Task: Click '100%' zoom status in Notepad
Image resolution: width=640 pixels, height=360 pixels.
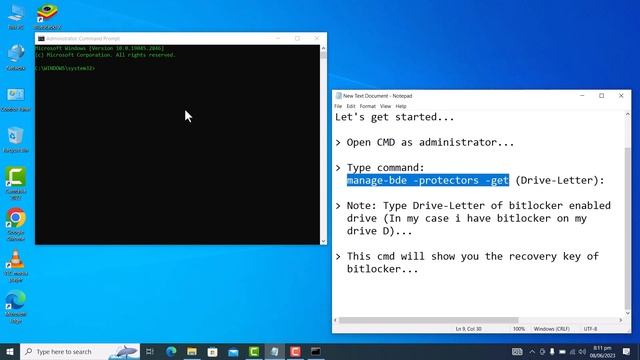Action: click(x=519, y=329)
